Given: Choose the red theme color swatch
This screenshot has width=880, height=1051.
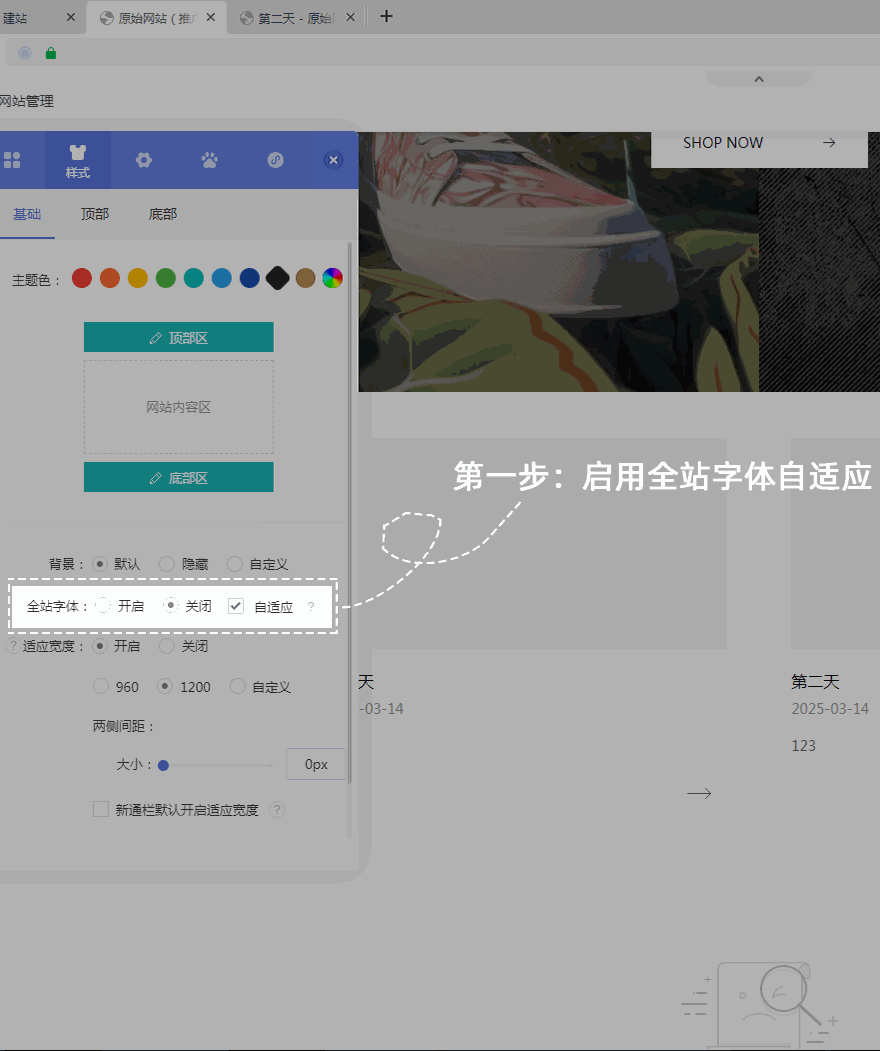Looking at the screenshot, I should pos(82,278).
